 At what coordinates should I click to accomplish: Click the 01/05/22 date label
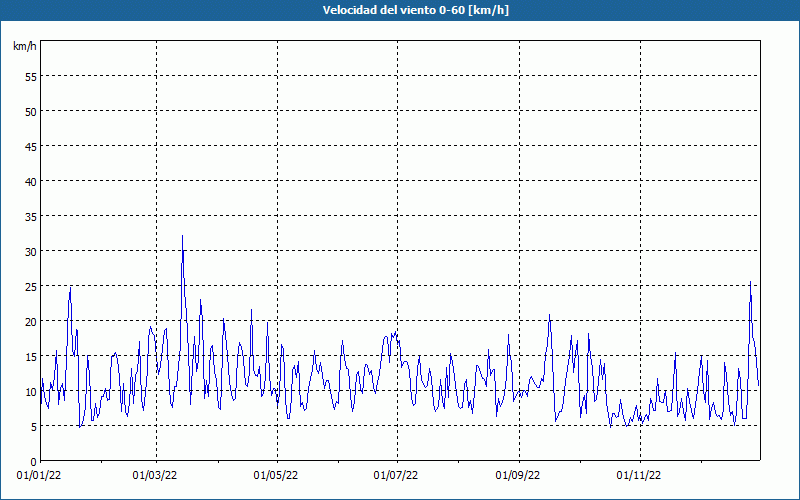[x=276, y=476]
